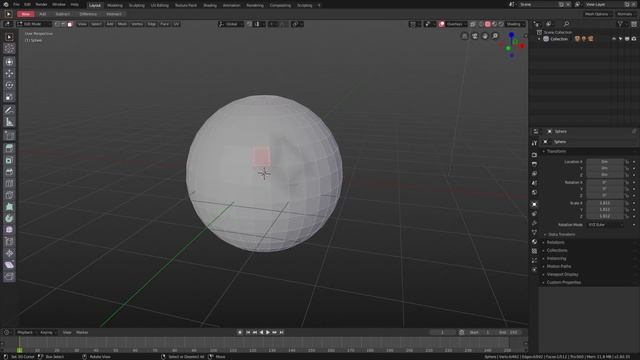The height and width of the screenshot is (360, 640).
Task: Select the Extrude Region tool
Action: point(9,149)
